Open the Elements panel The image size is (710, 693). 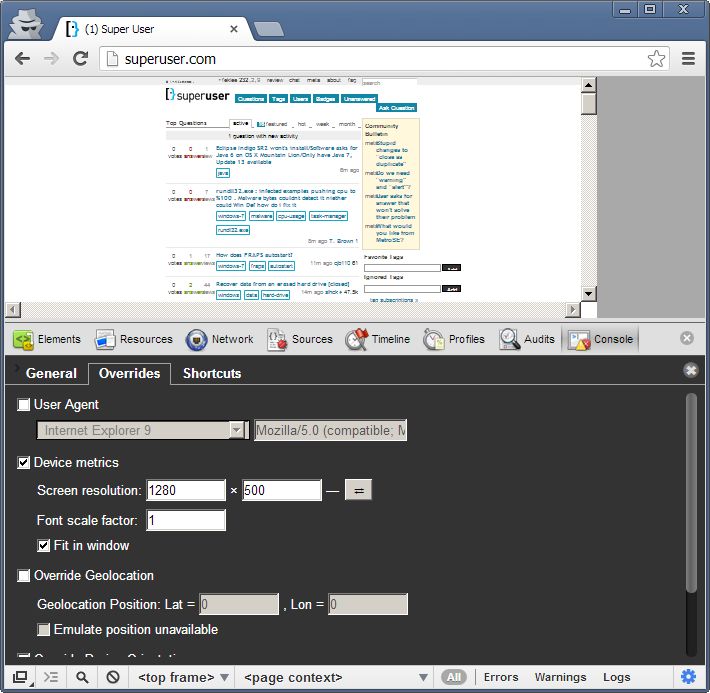[x=47, y=339]
